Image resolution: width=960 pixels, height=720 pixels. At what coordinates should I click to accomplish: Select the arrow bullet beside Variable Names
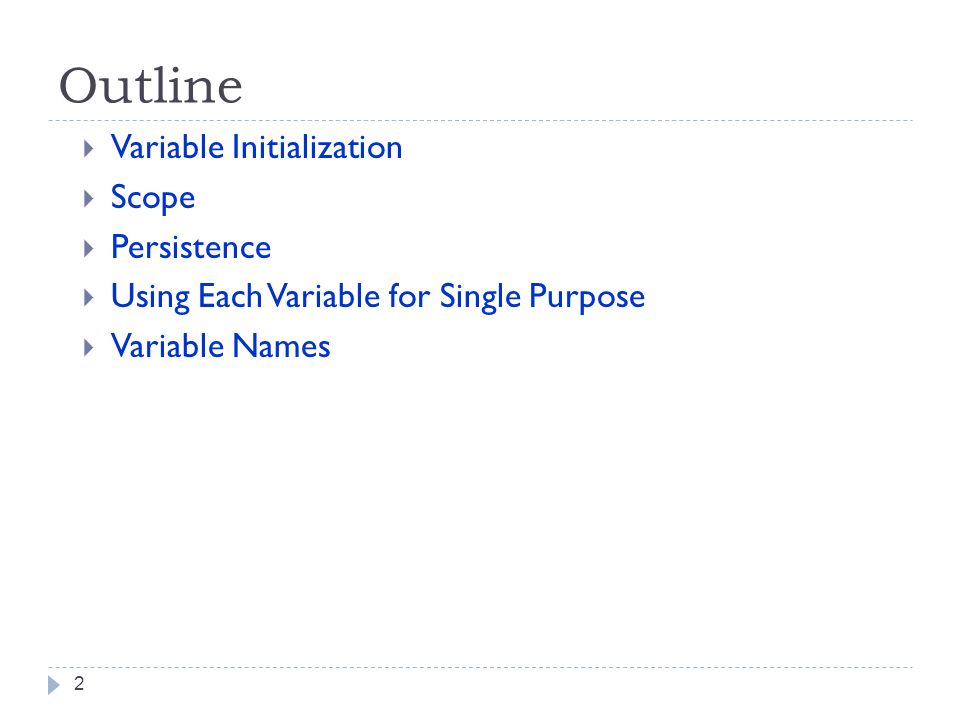(89, 348)
